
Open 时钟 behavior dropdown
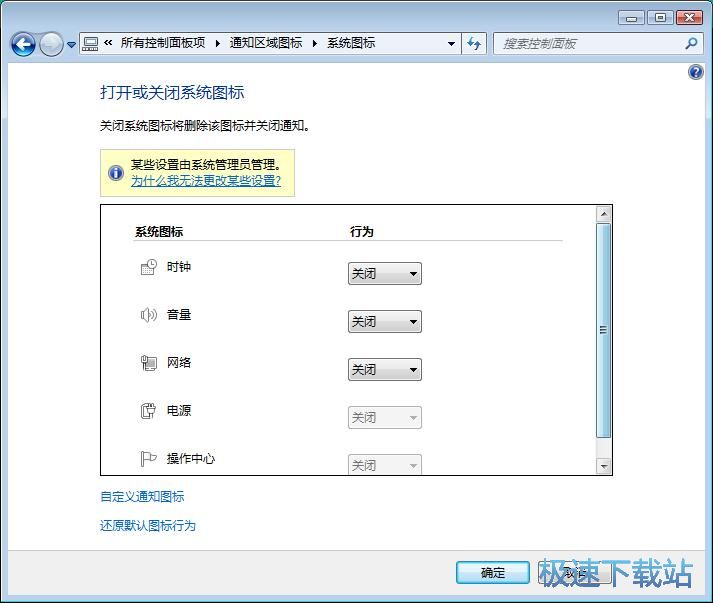click(385, 274)
